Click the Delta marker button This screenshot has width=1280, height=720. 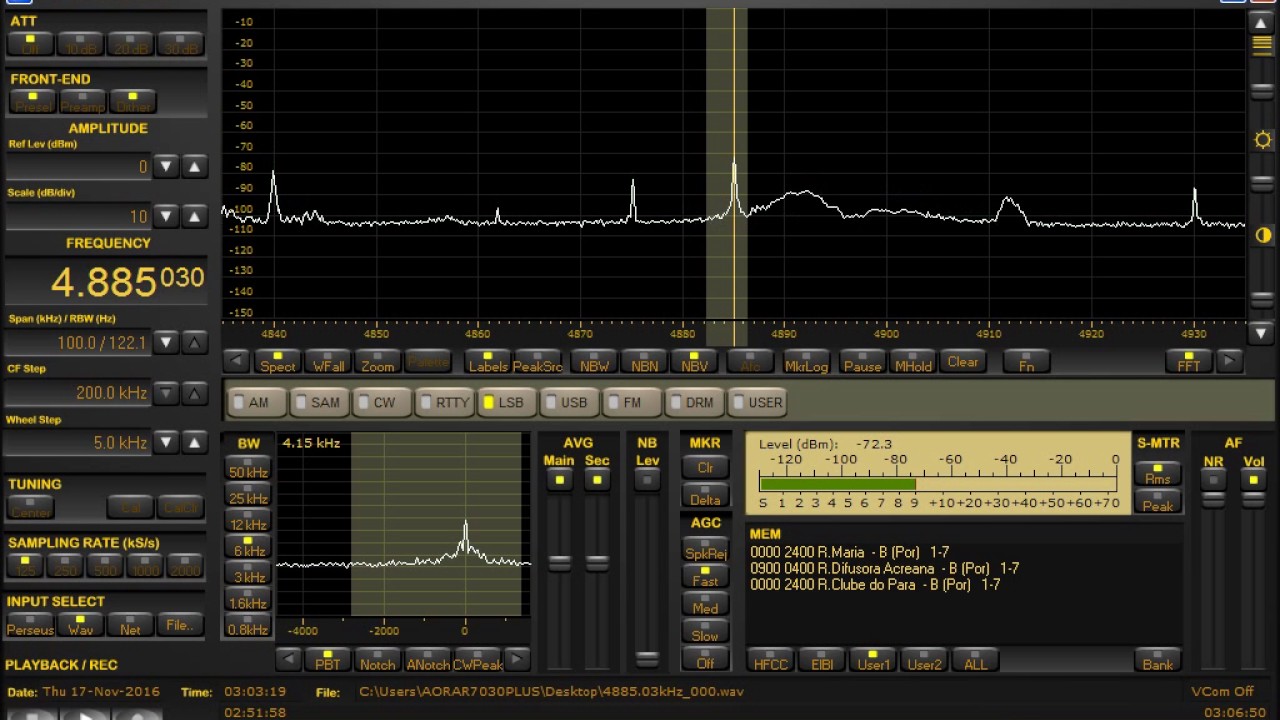[x=706, y=497]
